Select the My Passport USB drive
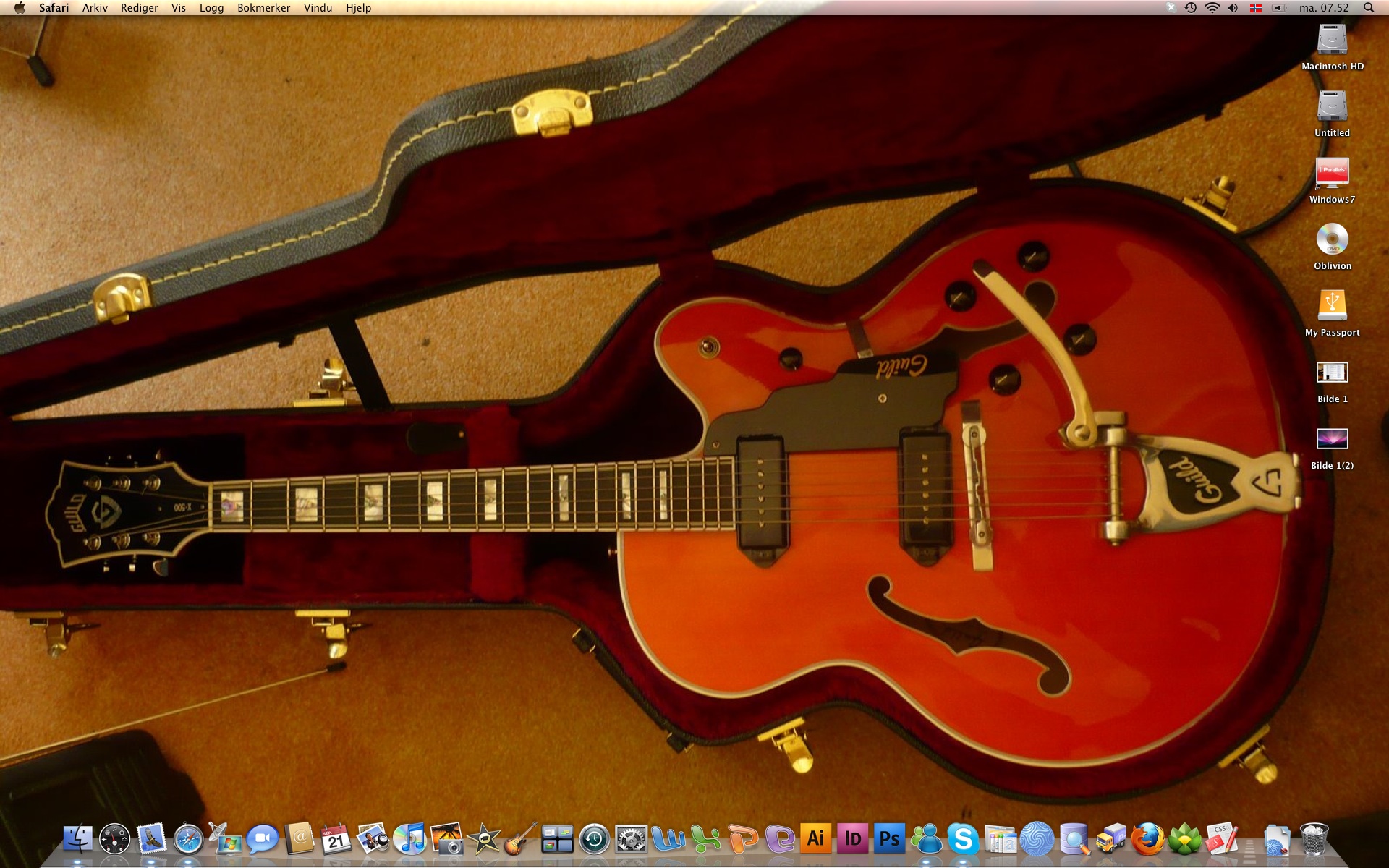This screenshot has height=868, width=1389. click(1332, 313)
